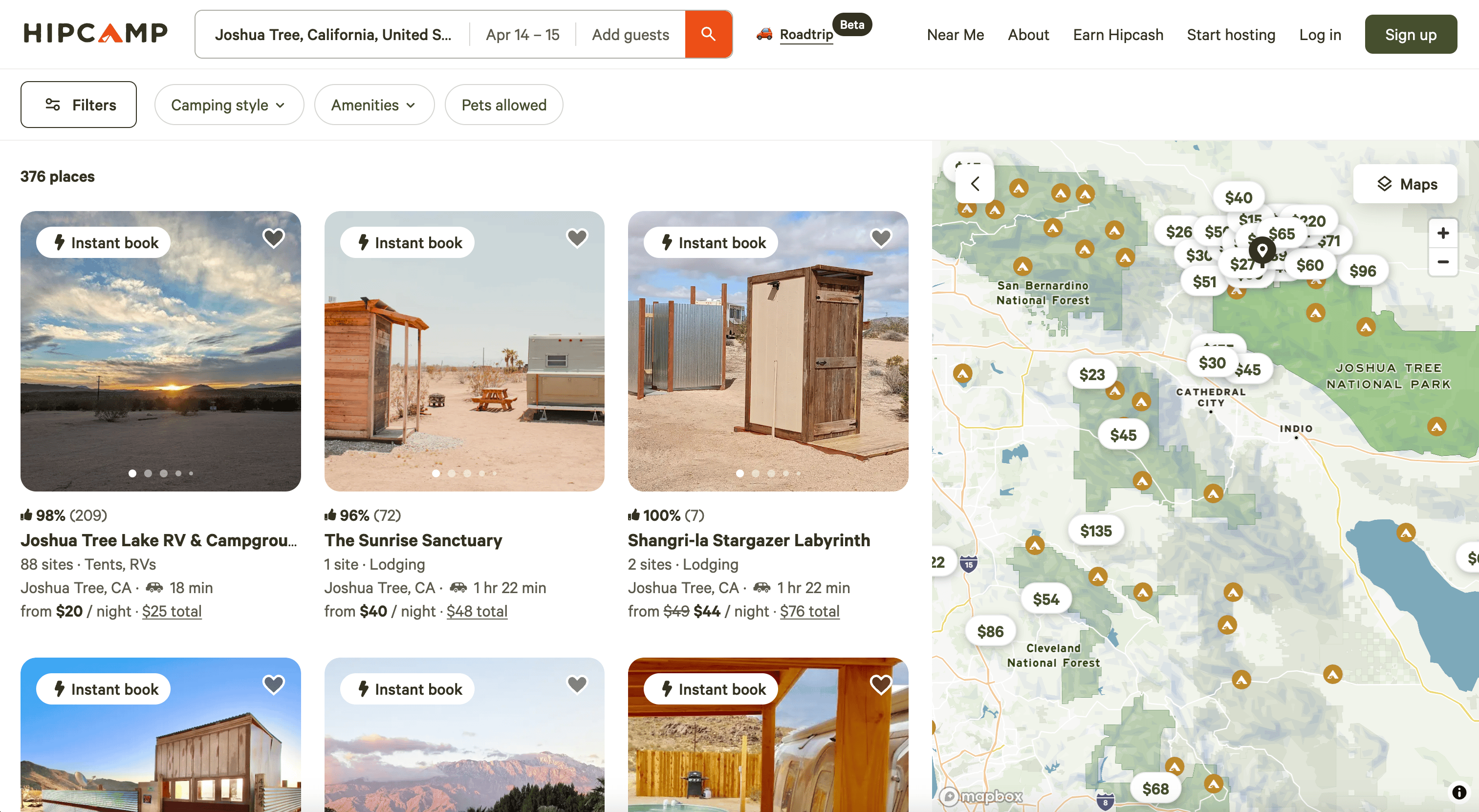Favorite The Sunrise Sanctuary with heart icon
The height and width of the screenshot is (812, 1479).
577,237
